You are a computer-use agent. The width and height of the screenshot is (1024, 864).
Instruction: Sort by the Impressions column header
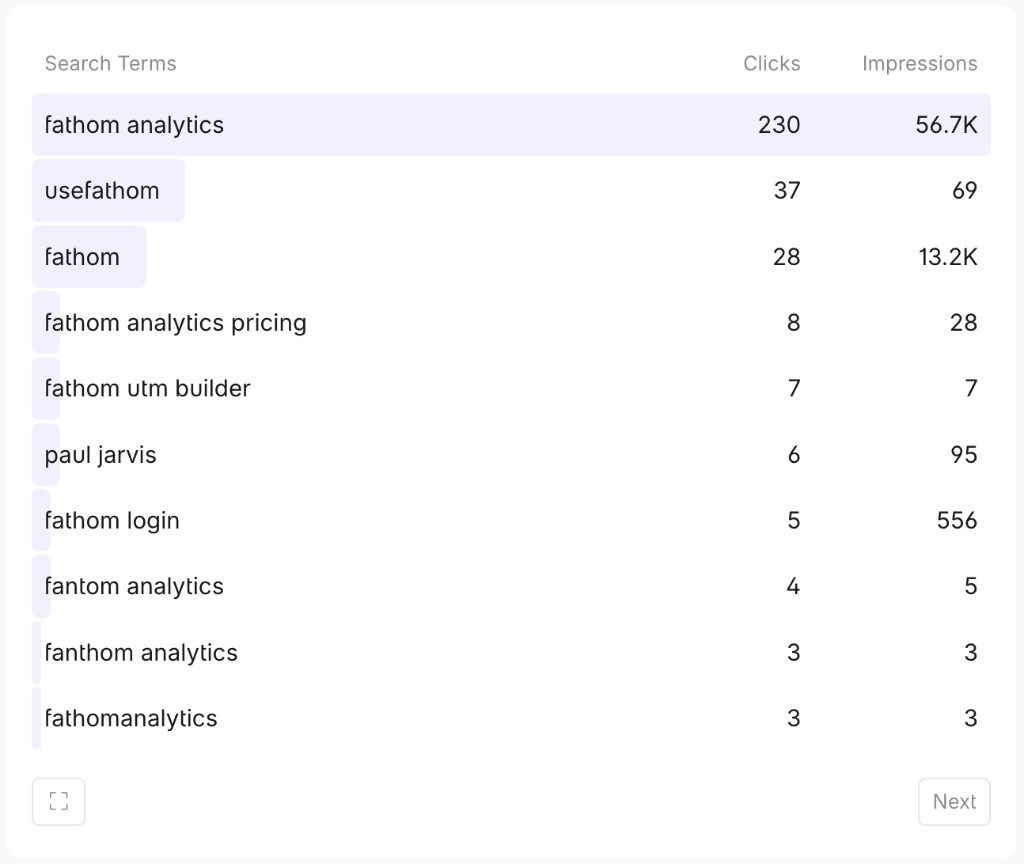tap(919, 63)
